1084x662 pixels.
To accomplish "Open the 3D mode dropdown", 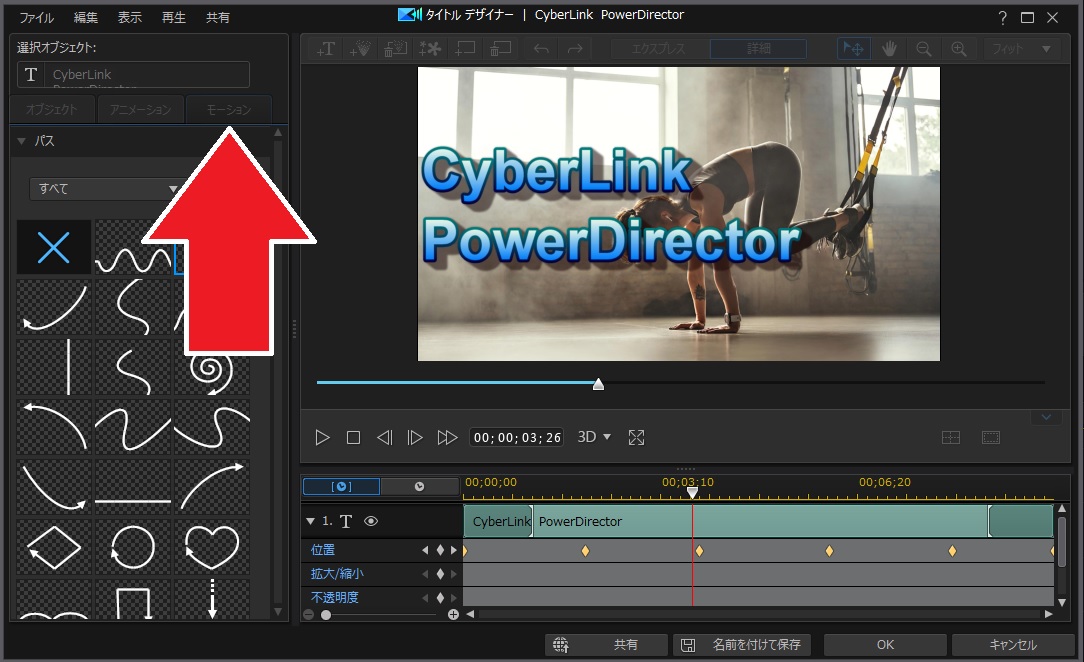I will tap(594, 437).
